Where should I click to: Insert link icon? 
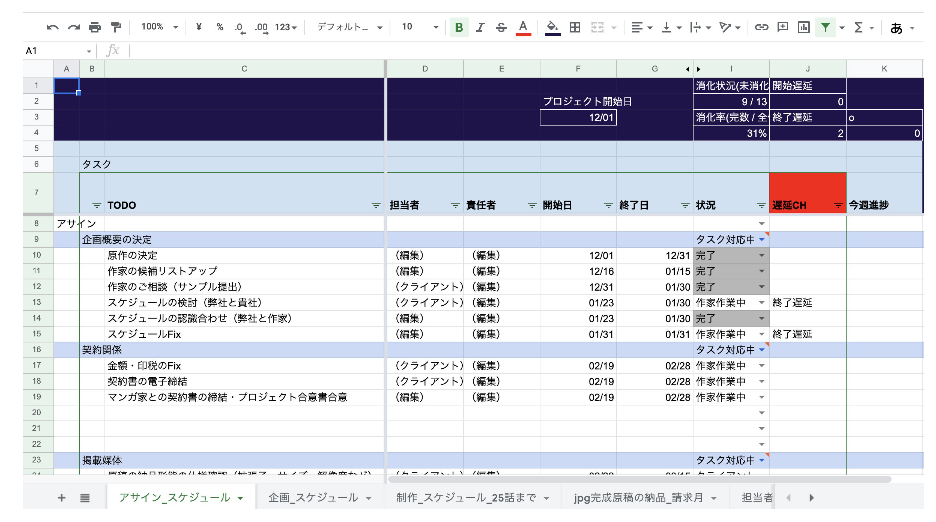point(761,27)
